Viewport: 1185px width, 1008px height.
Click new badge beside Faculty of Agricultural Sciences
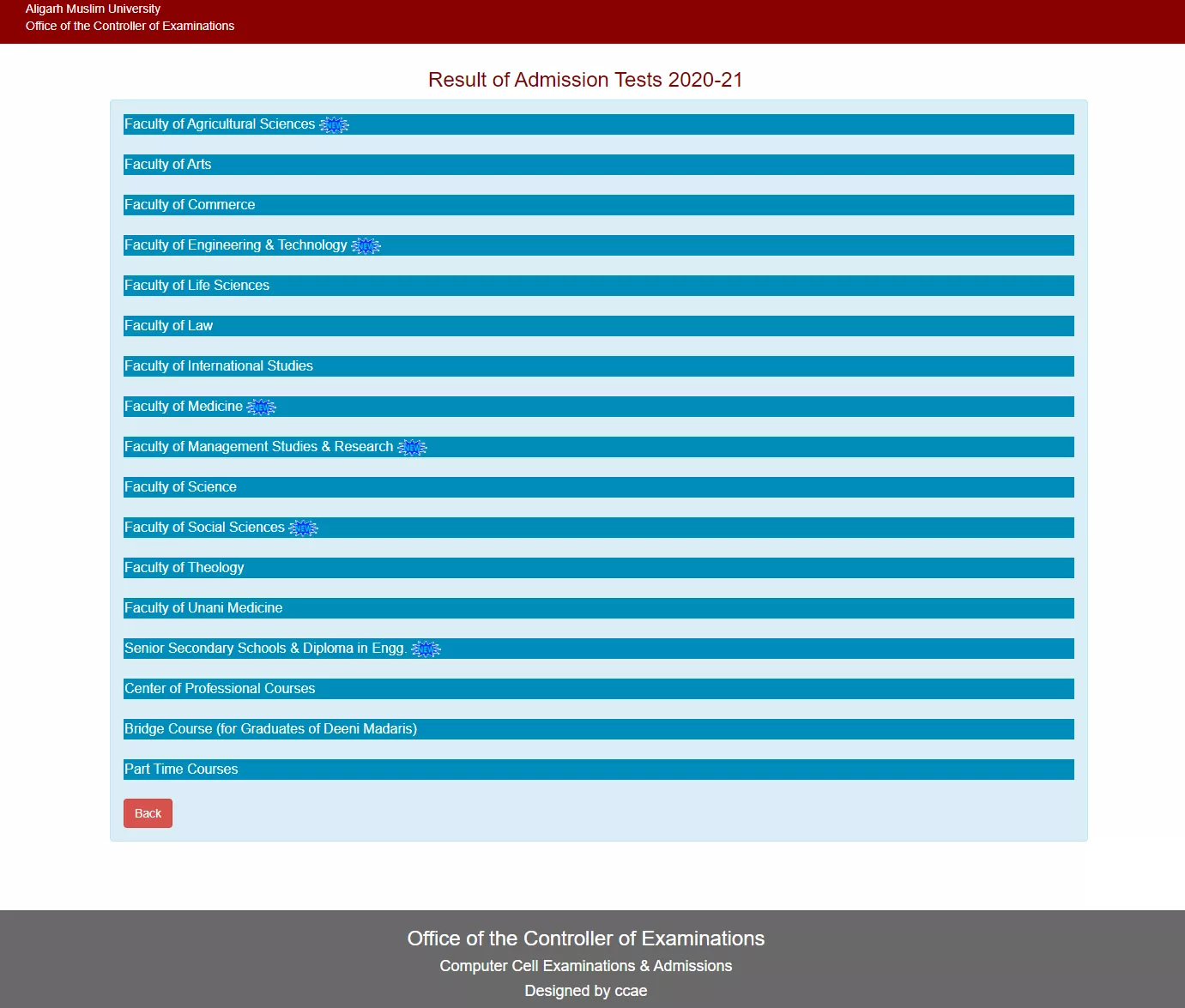[334, 125]
